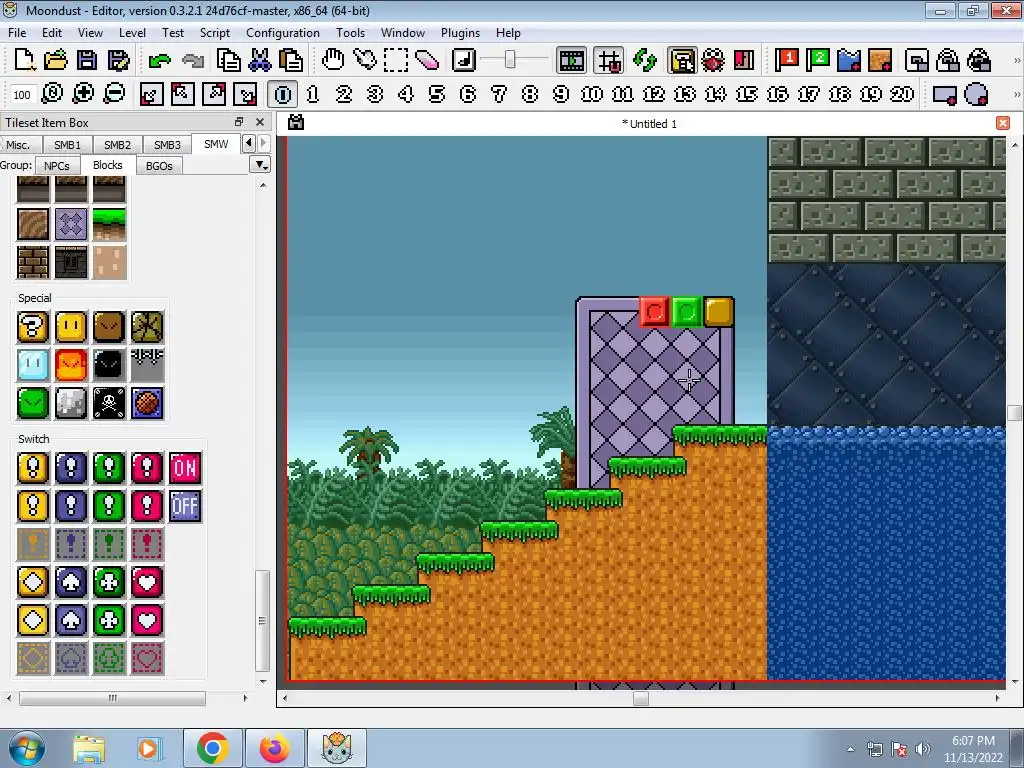
Task: Expand the top toolbar overflow chevron
Action: [x=1016, y=60]
